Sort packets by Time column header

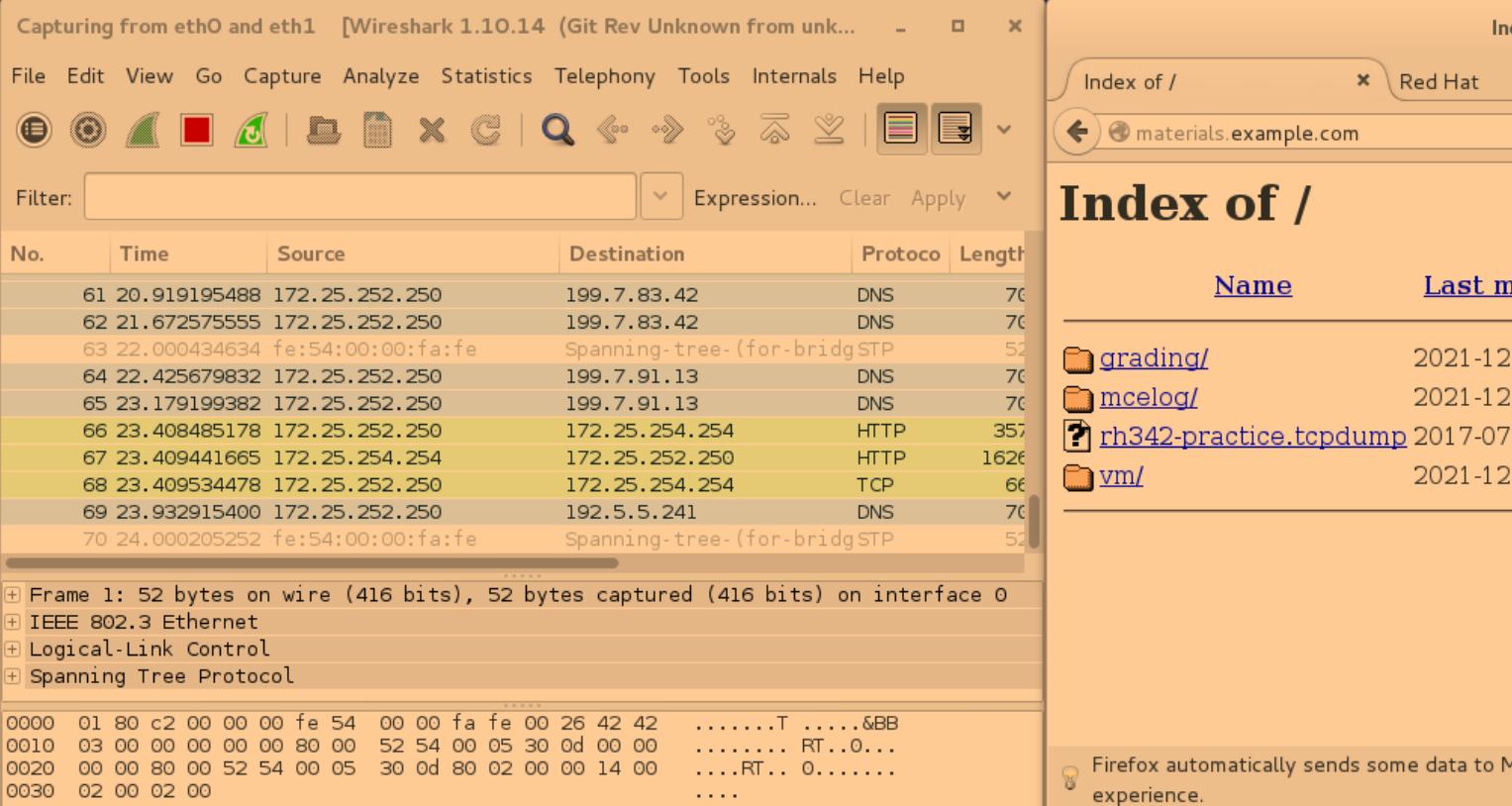pyautogui.click(x=188, y=253)
